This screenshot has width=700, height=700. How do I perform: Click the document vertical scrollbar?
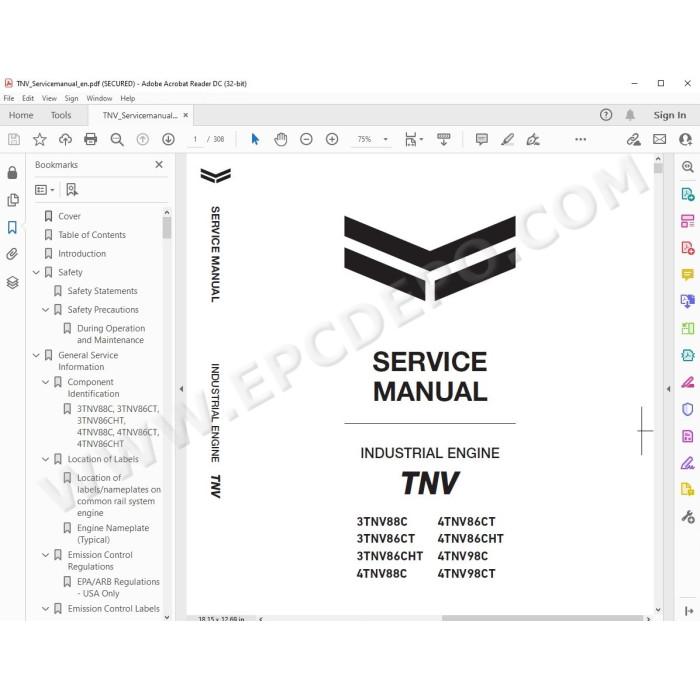[x=658, y=384]
